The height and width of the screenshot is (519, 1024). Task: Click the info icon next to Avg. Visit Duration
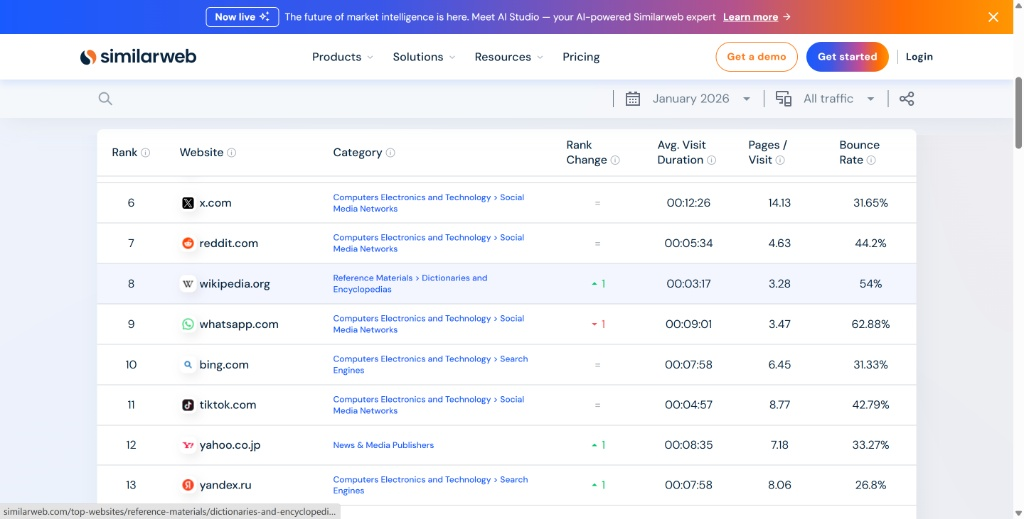click(x=711, y=160)
